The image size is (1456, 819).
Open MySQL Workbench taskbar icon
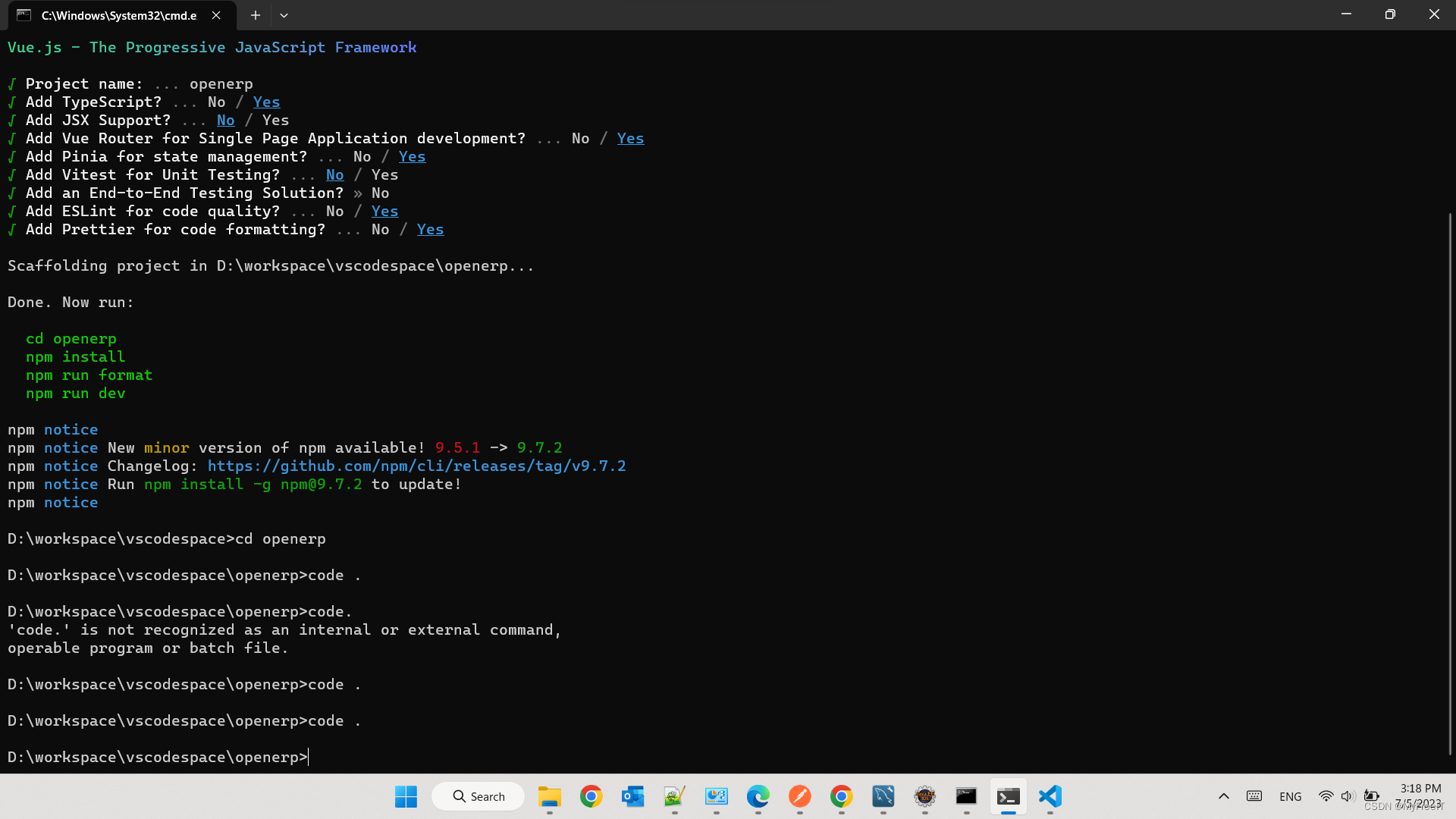point(883,796)
